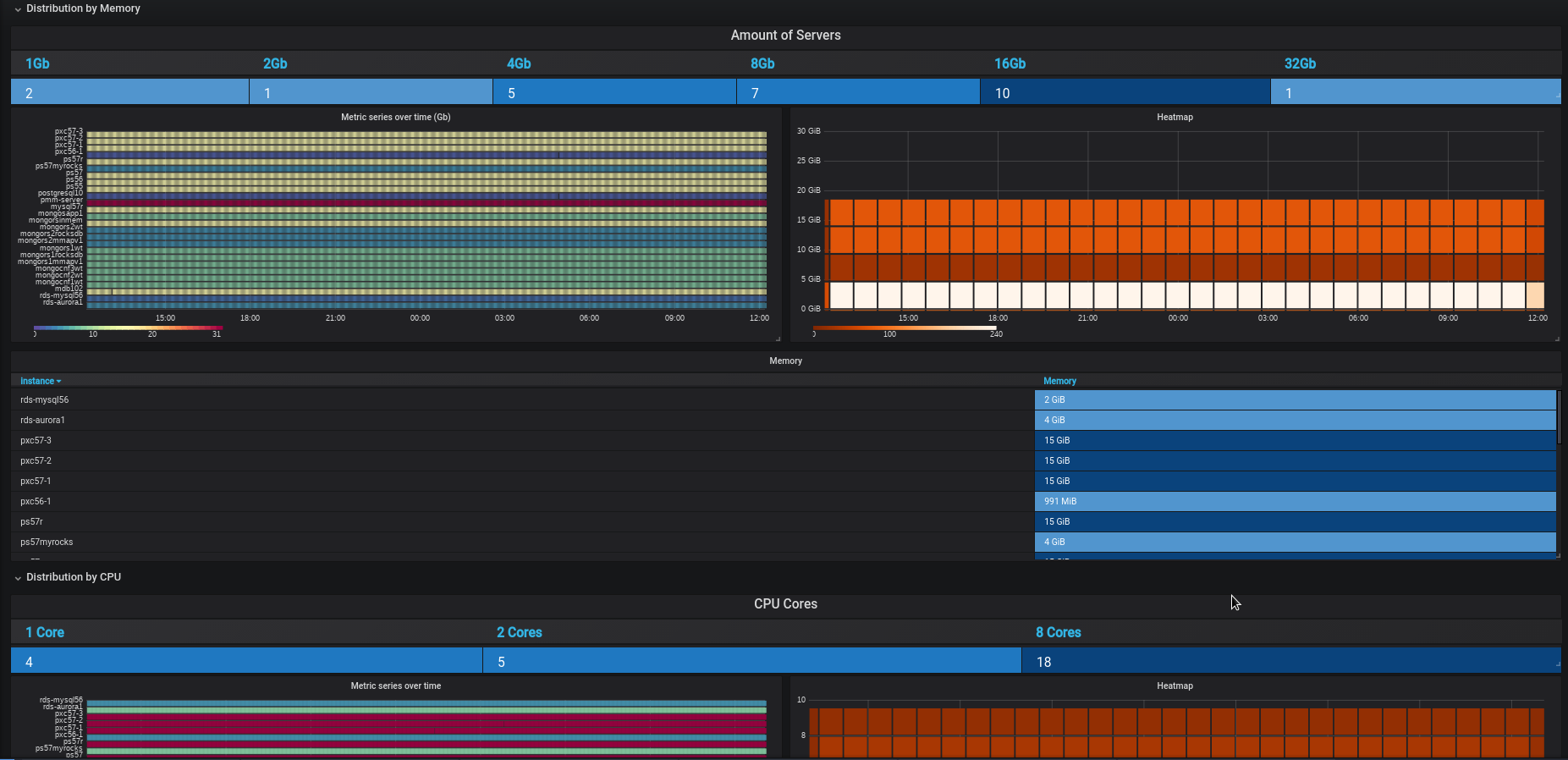1568x760 pixels.
Task: Click the 16Gb stat label
Action: tap(1010, 63)
